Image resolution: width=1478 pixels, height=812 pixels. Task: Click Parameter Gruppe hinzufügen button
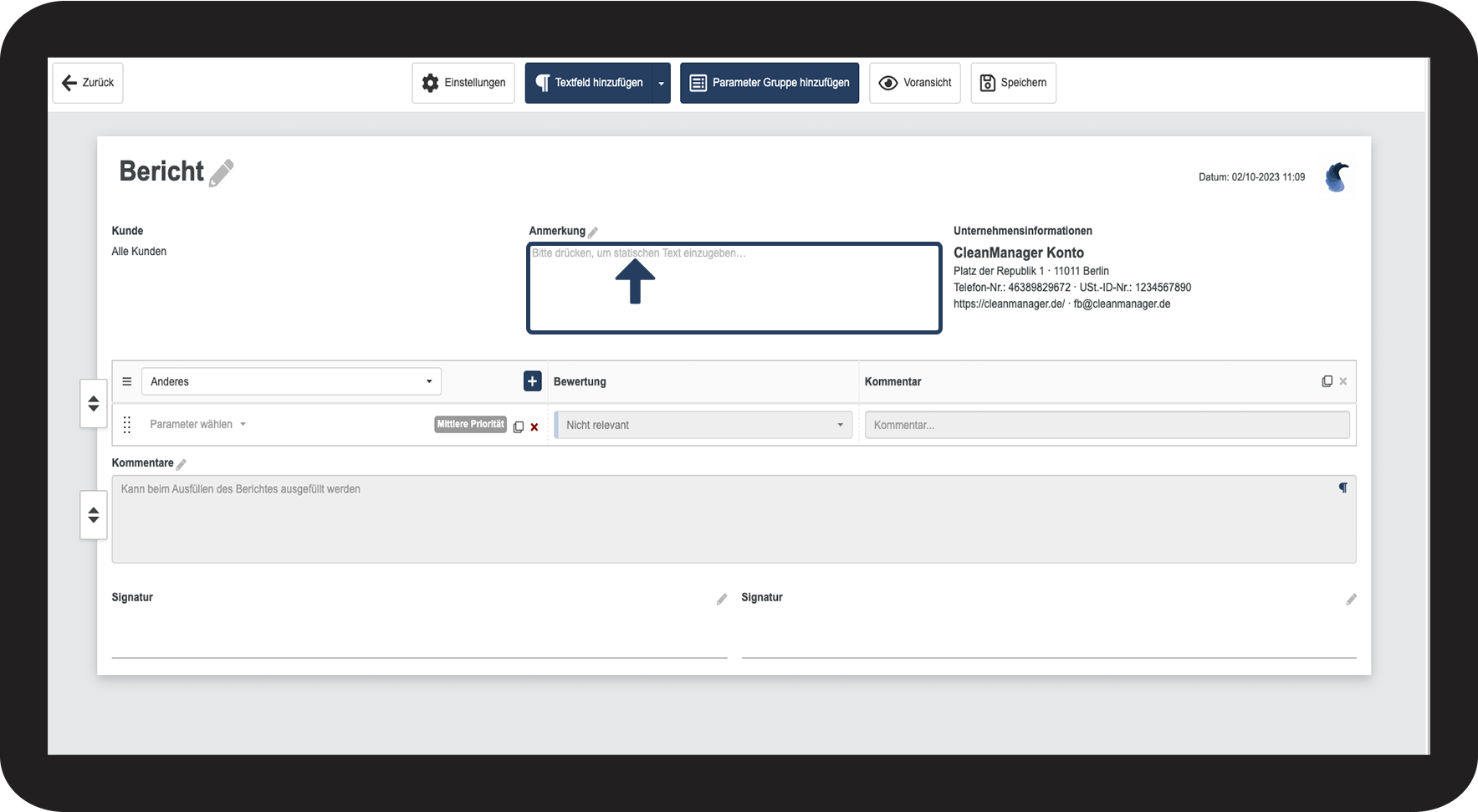[x=770, y=83]
